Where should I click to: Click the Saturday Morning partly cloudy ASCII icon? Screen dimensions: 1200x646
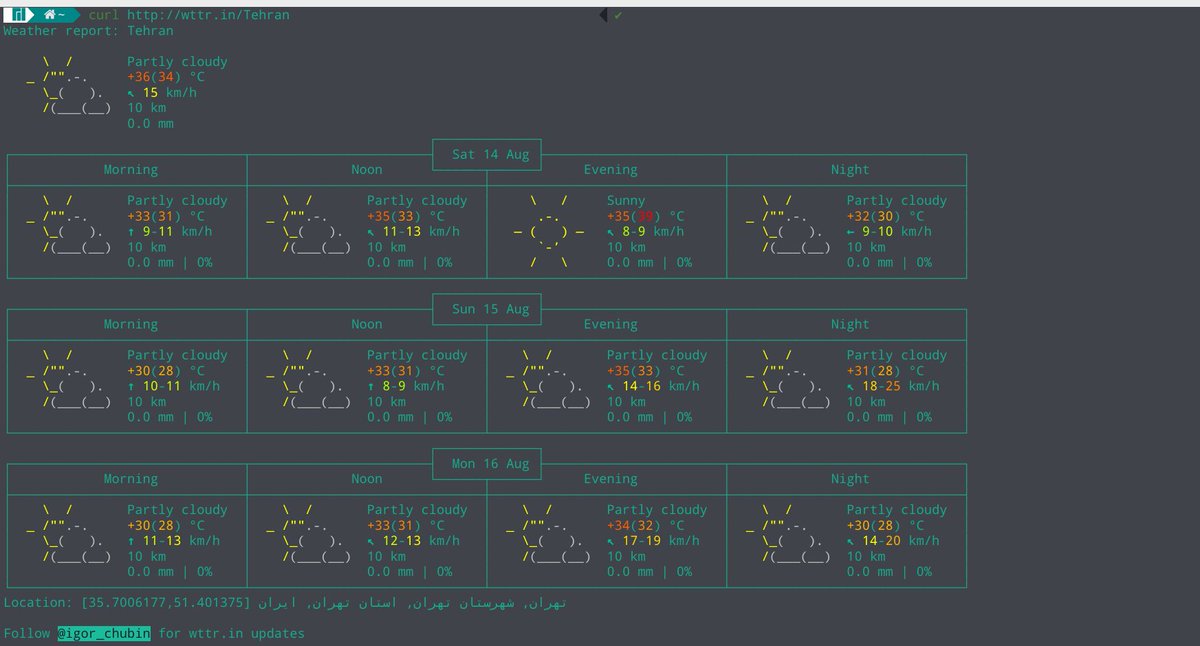70,224
